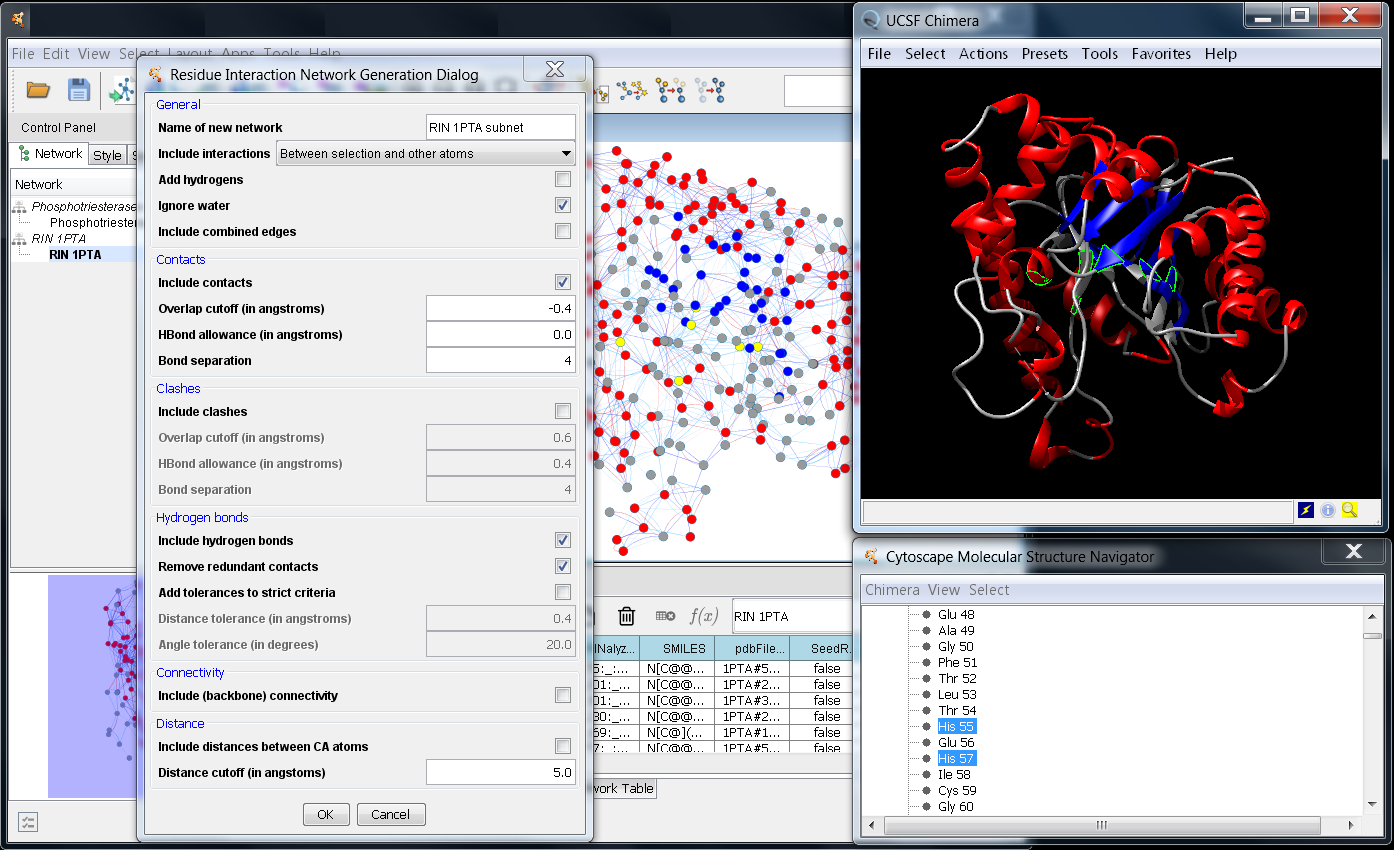Click the yellow magnifier icon in Chimera
The width and height of the screenshot is (1394, 850).
tap(1350, 510)
